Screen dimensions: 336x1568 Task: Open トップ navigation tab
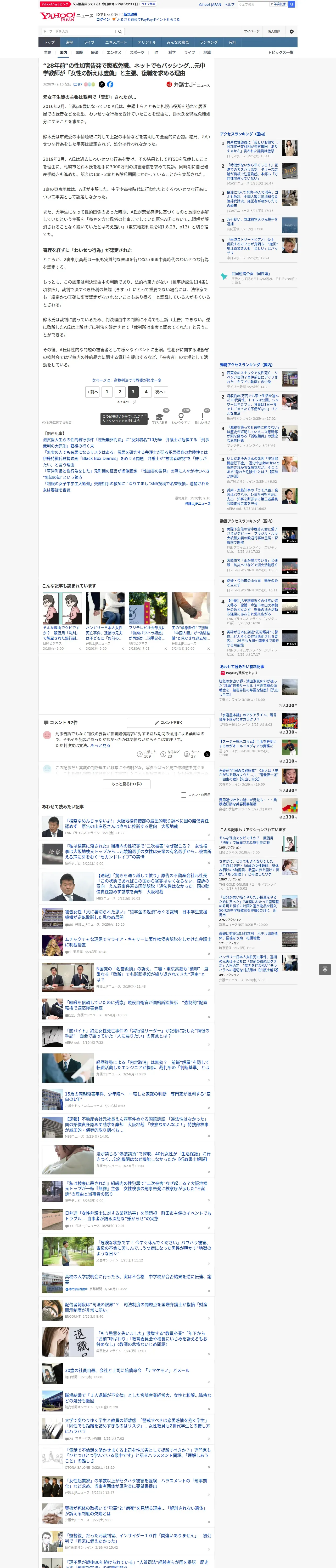(x=49, y=43)
